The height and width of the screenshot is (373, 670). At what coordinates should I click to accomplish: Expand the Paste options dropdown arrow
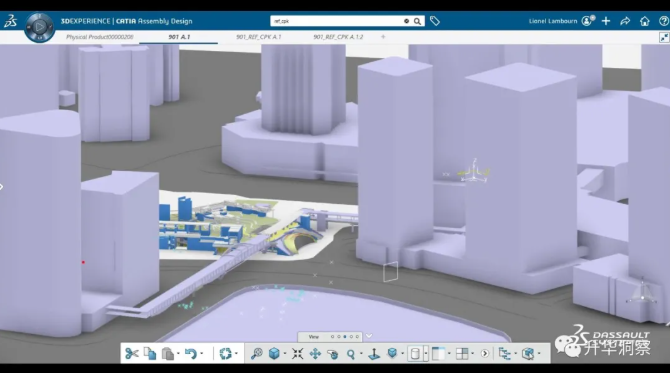[x=179, y=354]
